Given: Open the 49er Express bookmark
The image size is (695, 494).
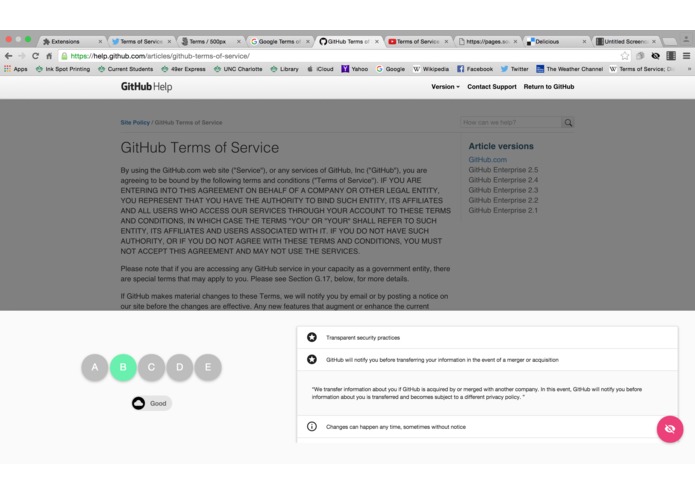Looking at the screenshot, I should [184, 69].
